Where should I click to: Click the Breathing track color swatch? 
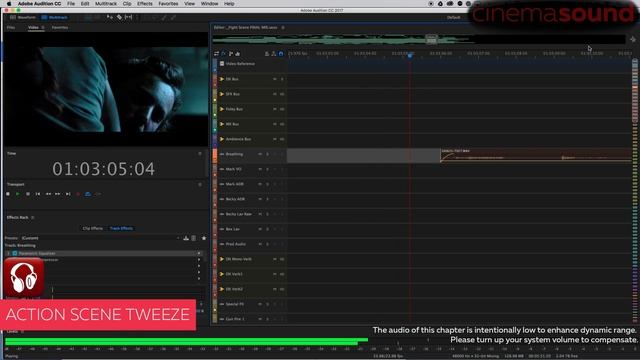click(x=215, y=156)
